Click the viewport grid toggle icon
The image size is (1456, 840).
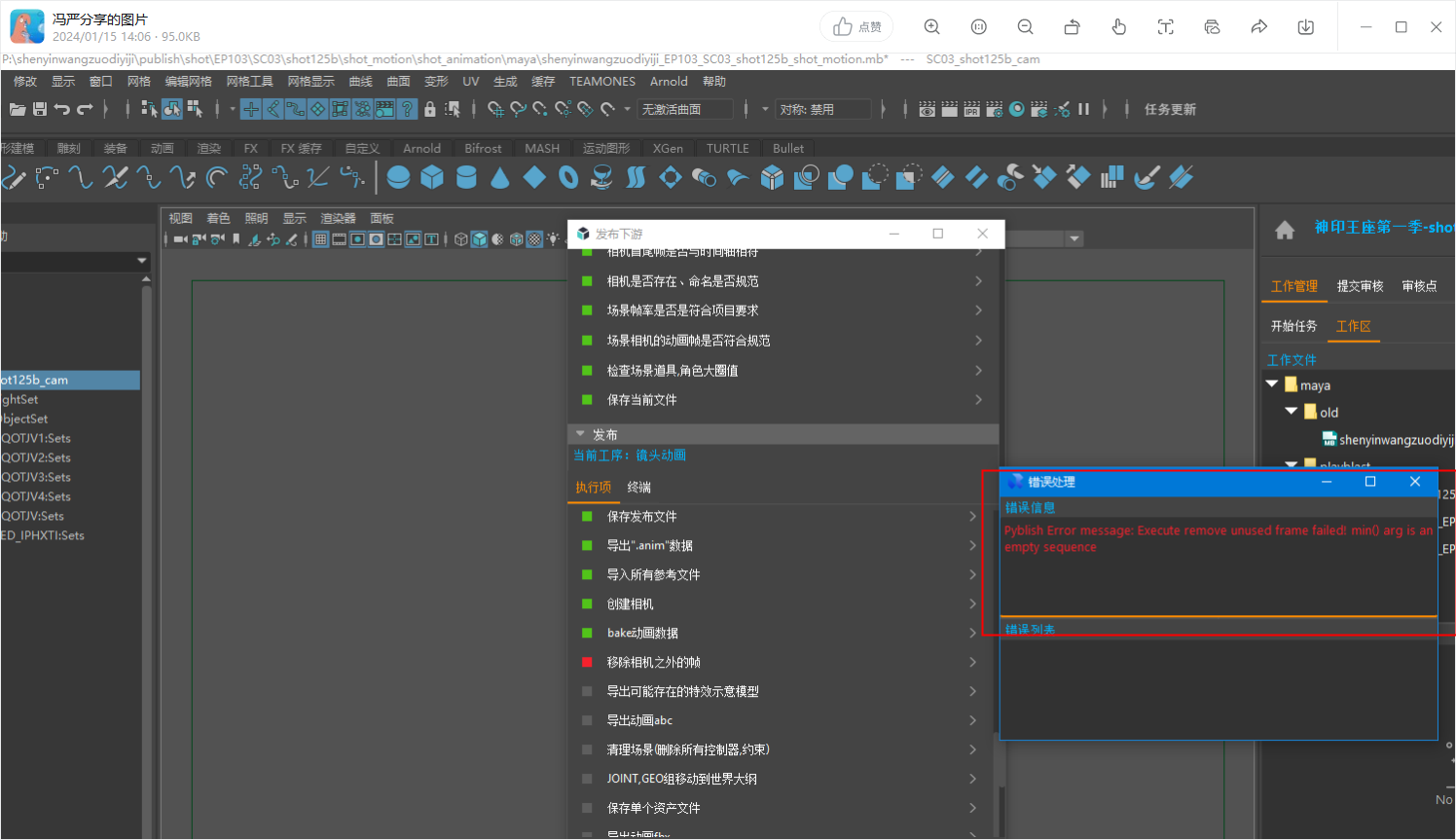[320, 238]
